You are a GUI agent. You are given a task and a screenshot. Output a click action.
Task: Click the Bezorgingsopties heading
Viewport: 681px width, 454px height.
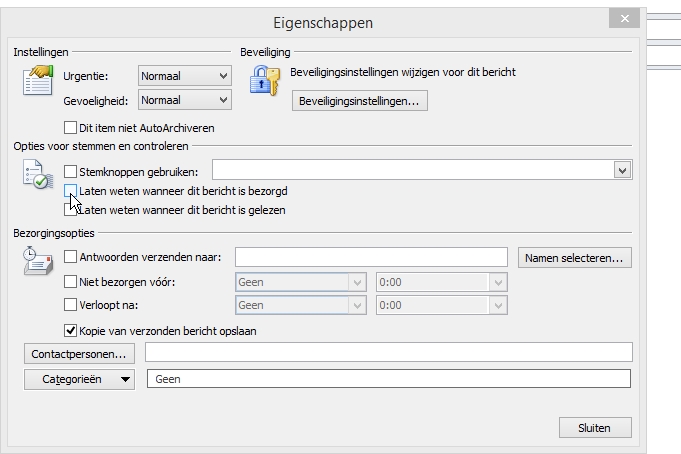tap(54, 233)
